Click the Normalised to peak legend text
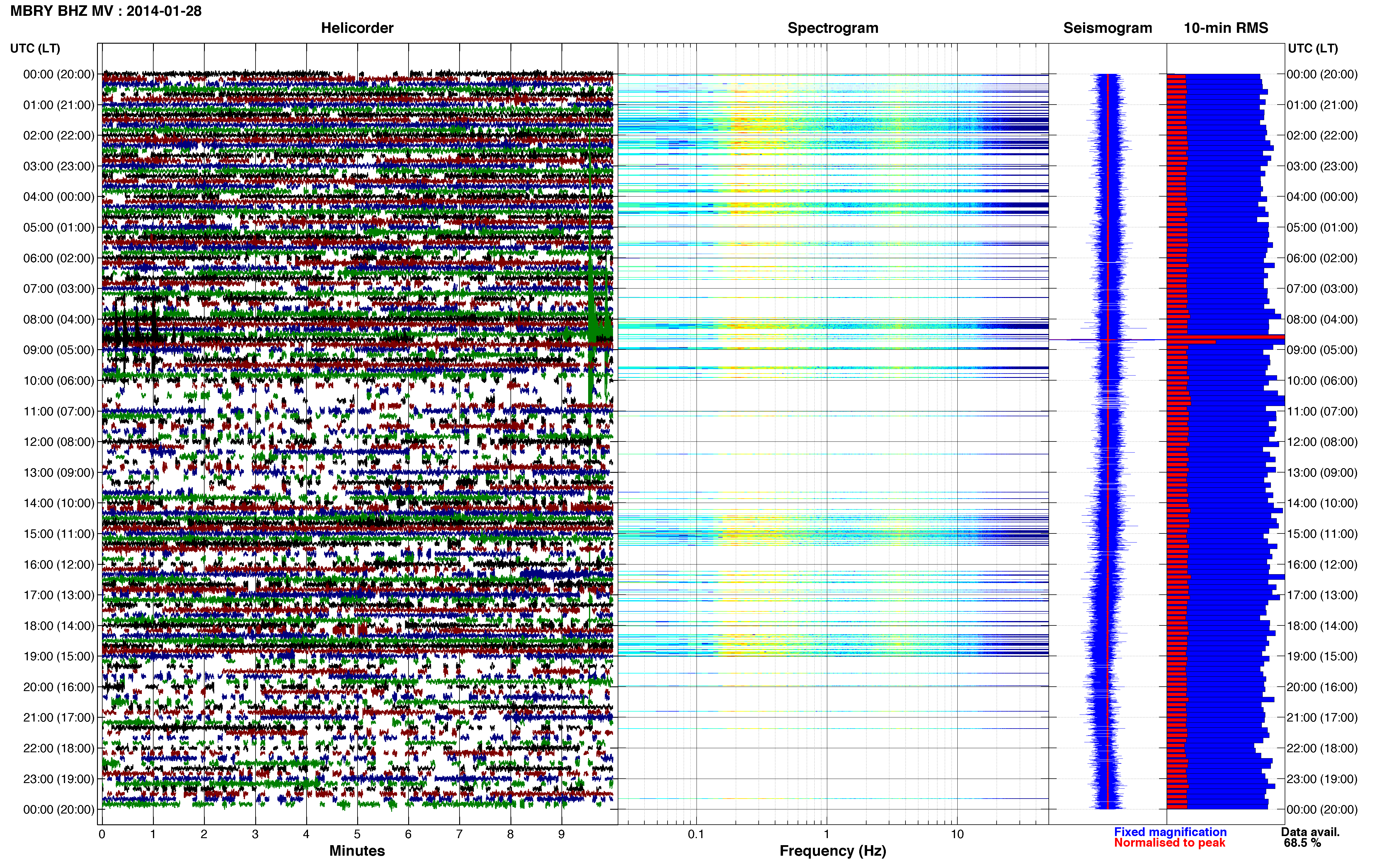Image resolution: width=1389 pixels, height=868 pixels. [x=1170, y=843]
